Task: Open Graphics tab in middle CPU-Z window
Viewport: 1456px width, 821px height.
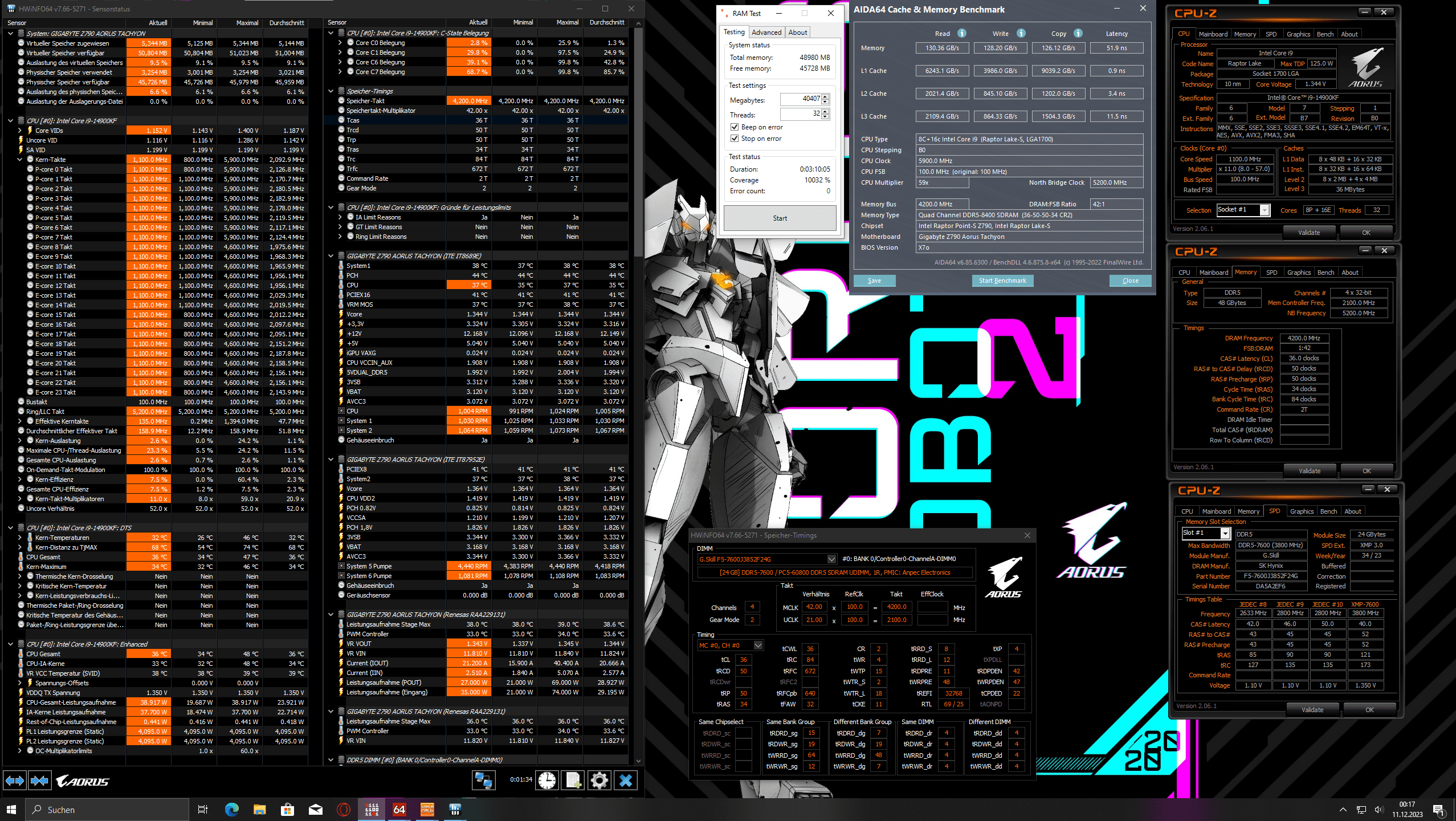Action: coord(1299,273)
